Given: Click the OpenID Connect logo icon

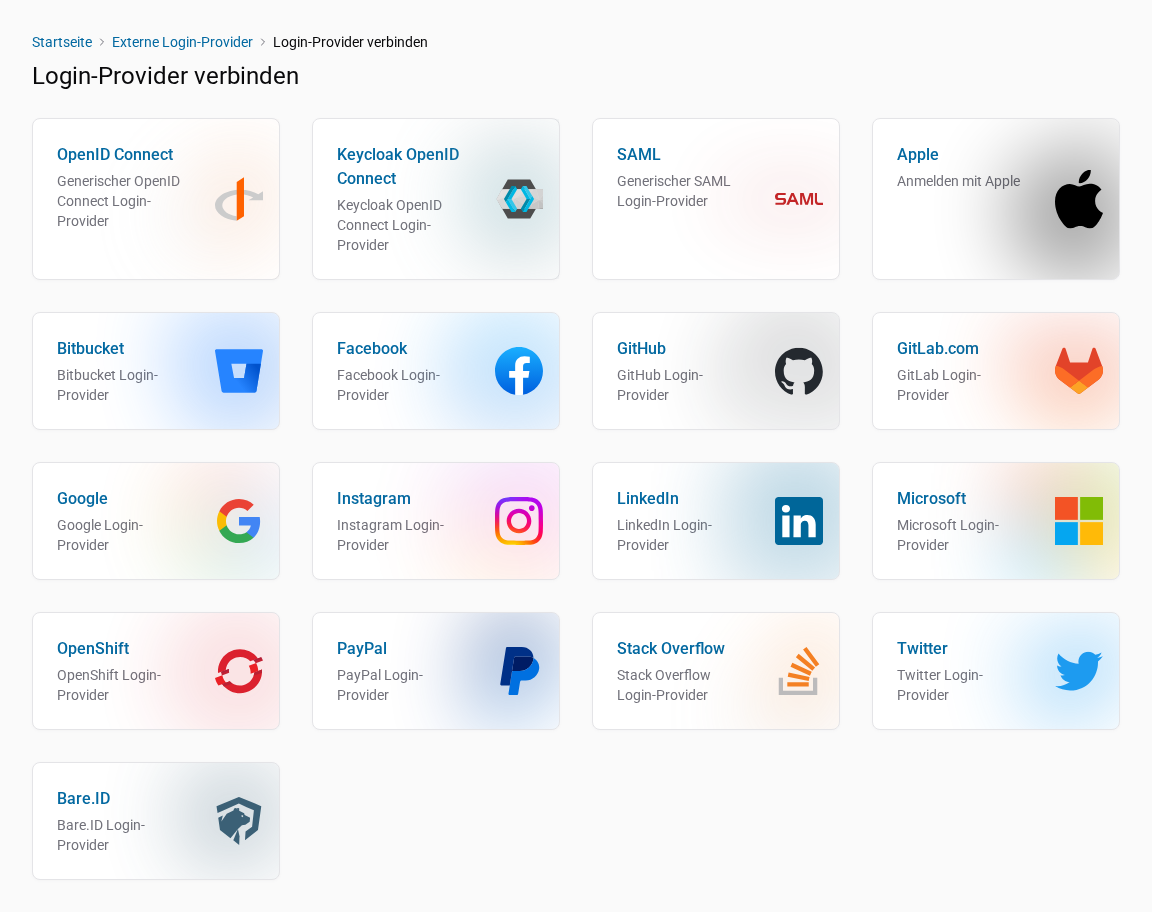Looking at the screenshot, I should [239, 199].
